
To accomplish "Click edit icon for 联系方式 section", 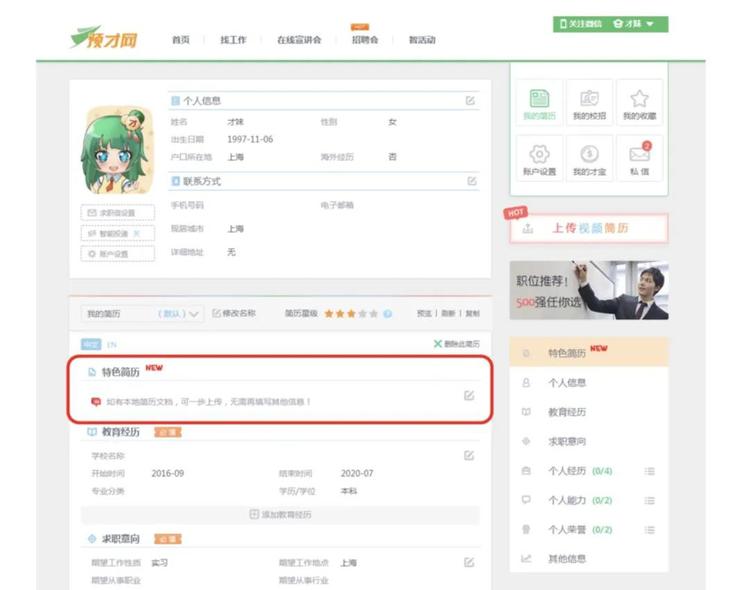I will tap(472, 181).
